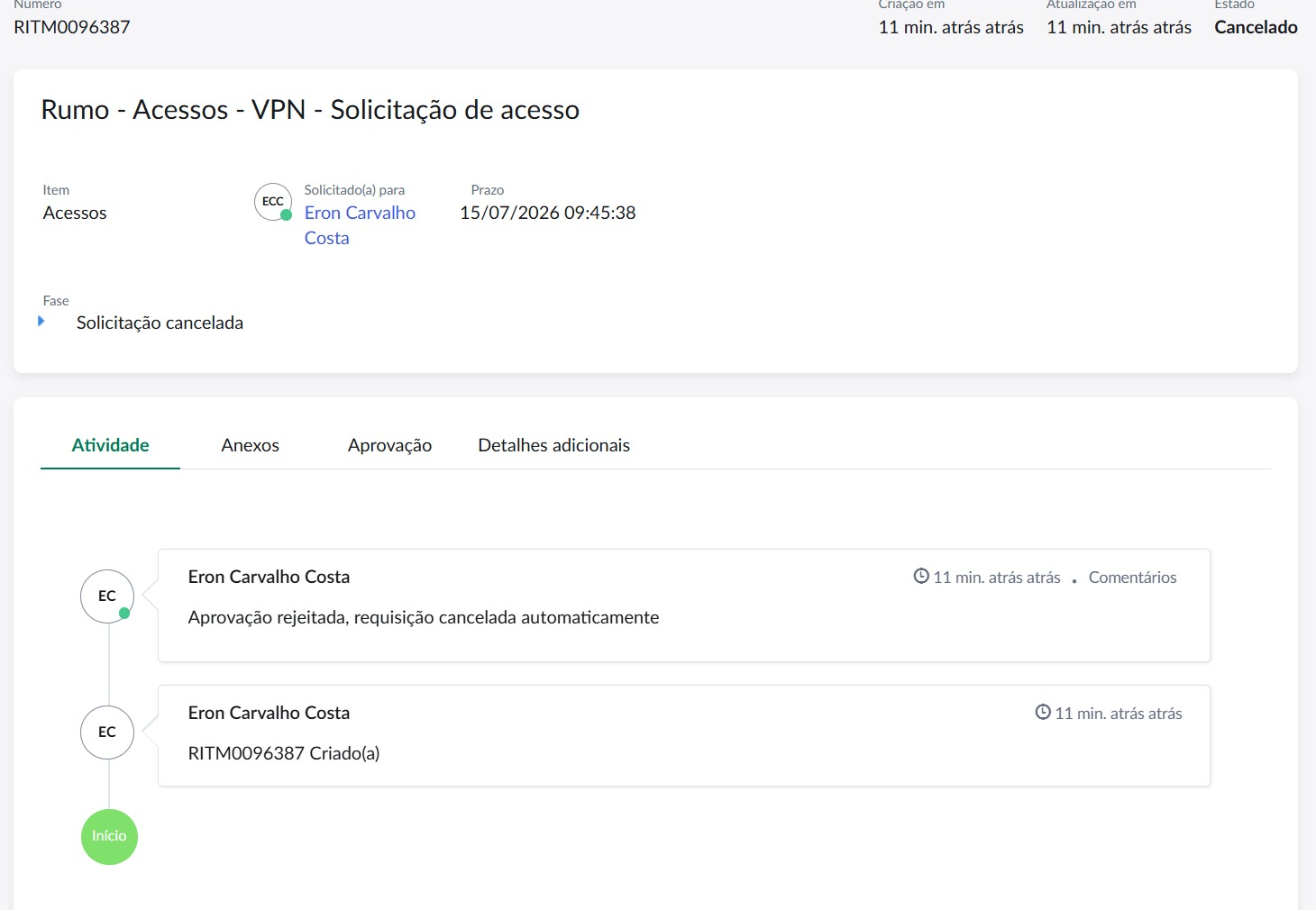Screen dimensions: 1316x910
Task: Open the Anexos tab
Action: 251,445
